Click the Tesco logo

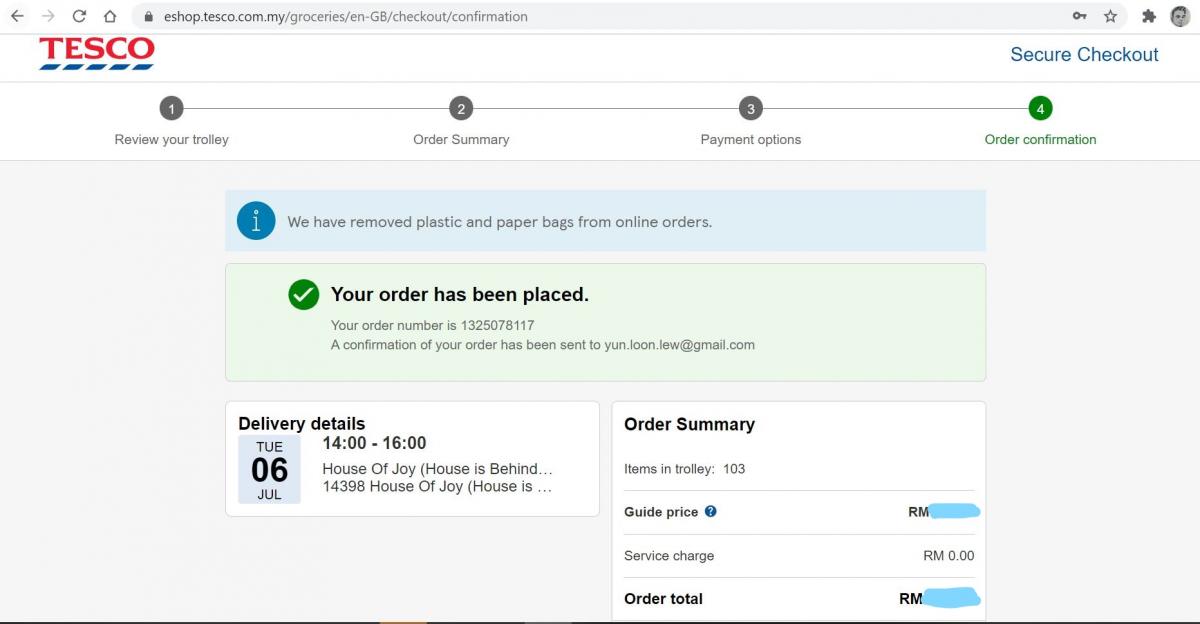(x=97, y=54)
